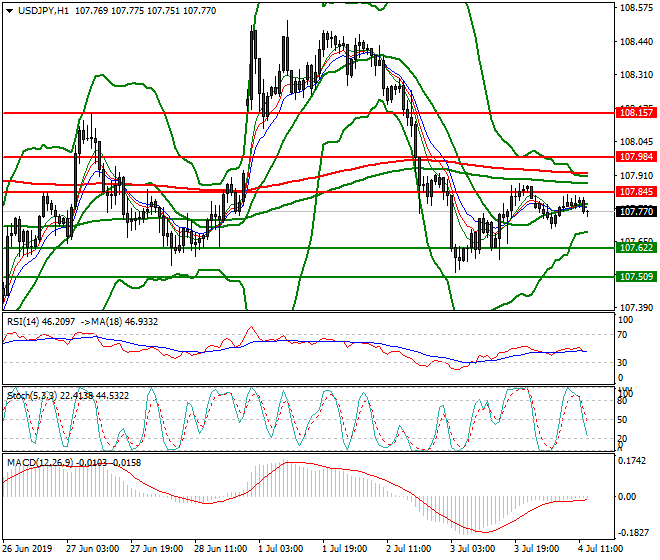Click the 108.440 price scale value
This screenshot has height=560, width=660.
tap(636, 42)
